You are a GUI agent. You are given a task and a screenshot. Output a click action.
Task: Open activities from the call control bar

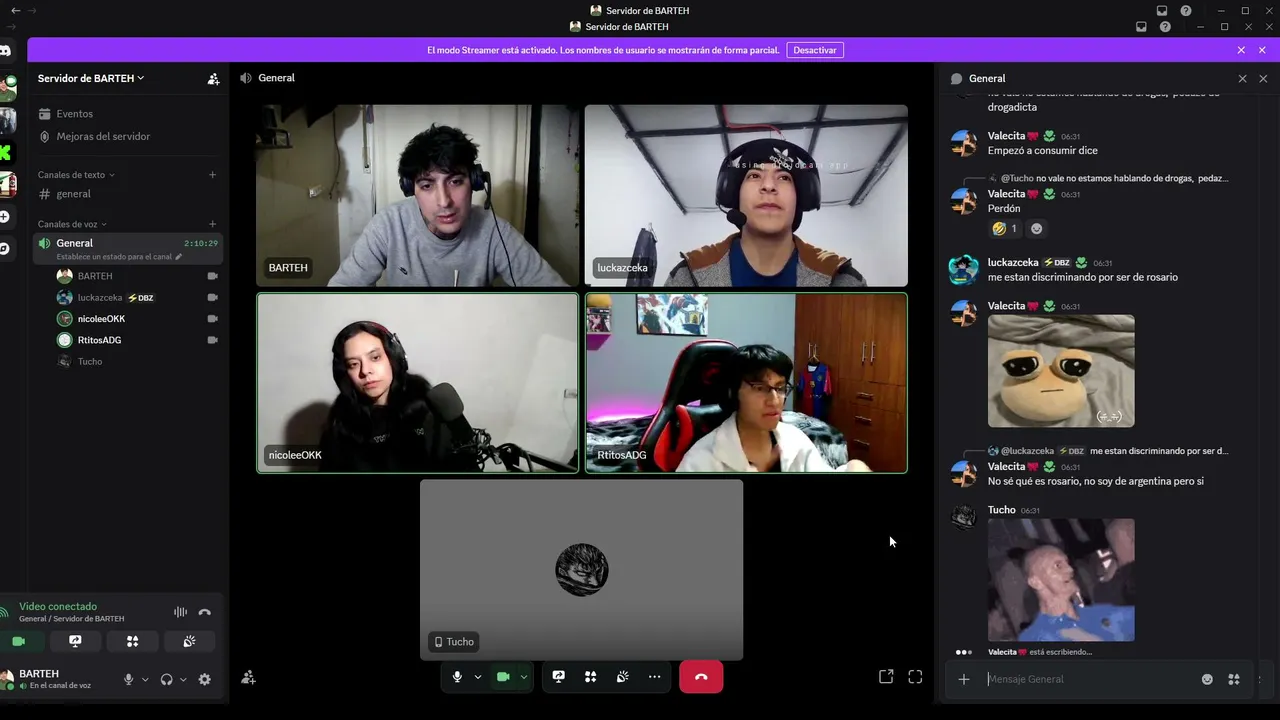click(591, 677)
